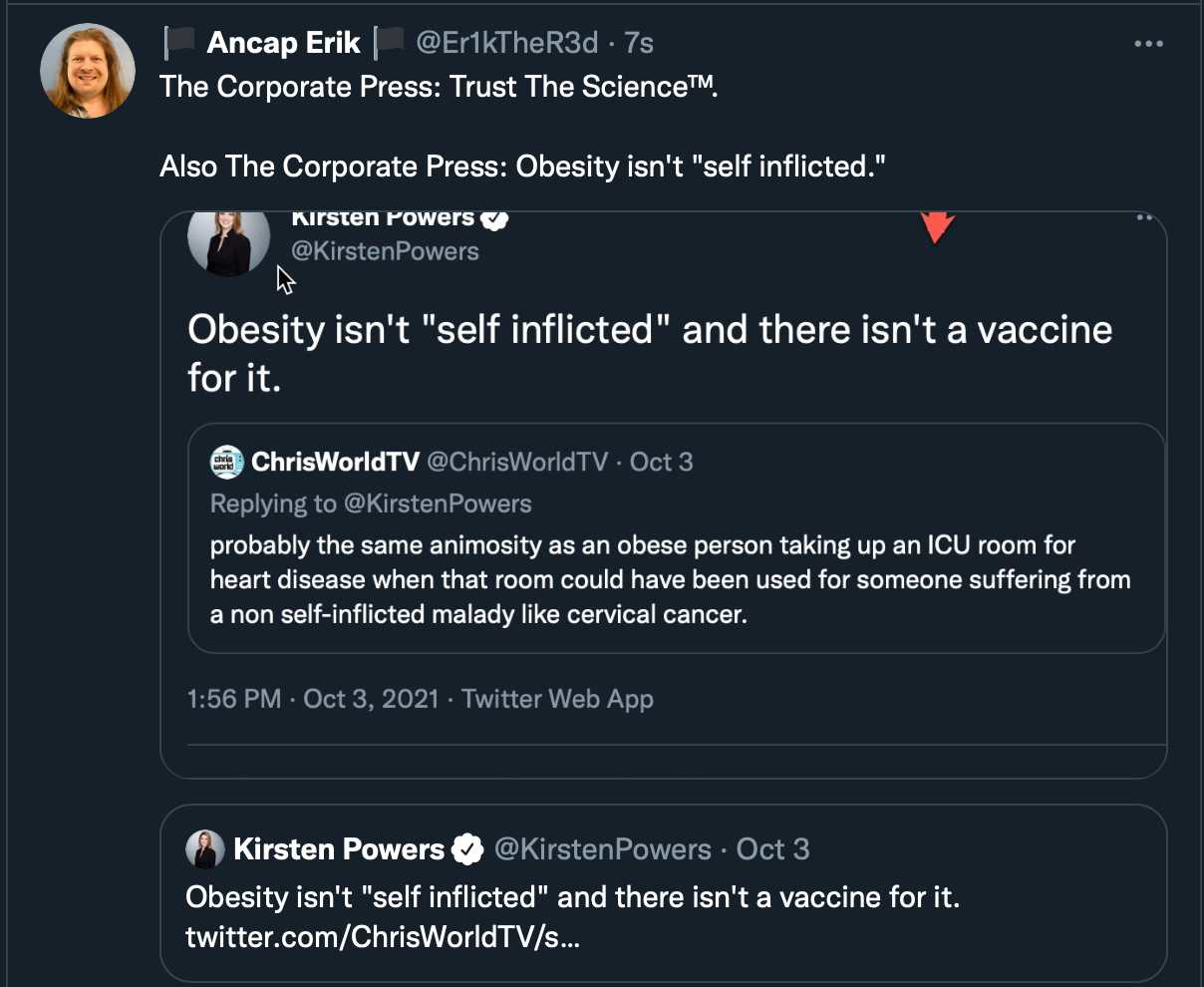Open Ancap Erik's profile avatar
This screenshot has width=1204, height=987.
pos(88,71)
